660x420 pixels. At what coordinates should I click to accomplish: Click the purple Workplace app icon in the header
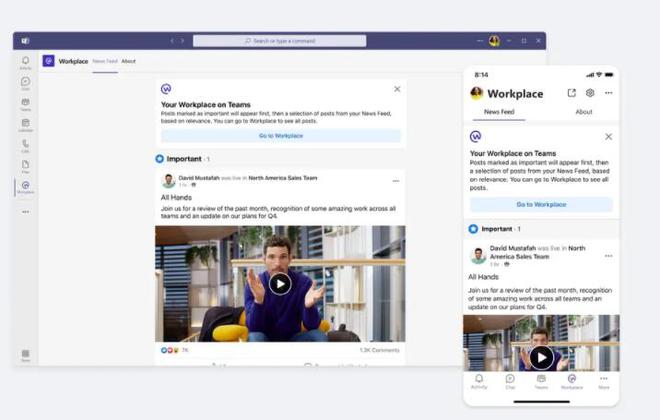coord(48,61)
